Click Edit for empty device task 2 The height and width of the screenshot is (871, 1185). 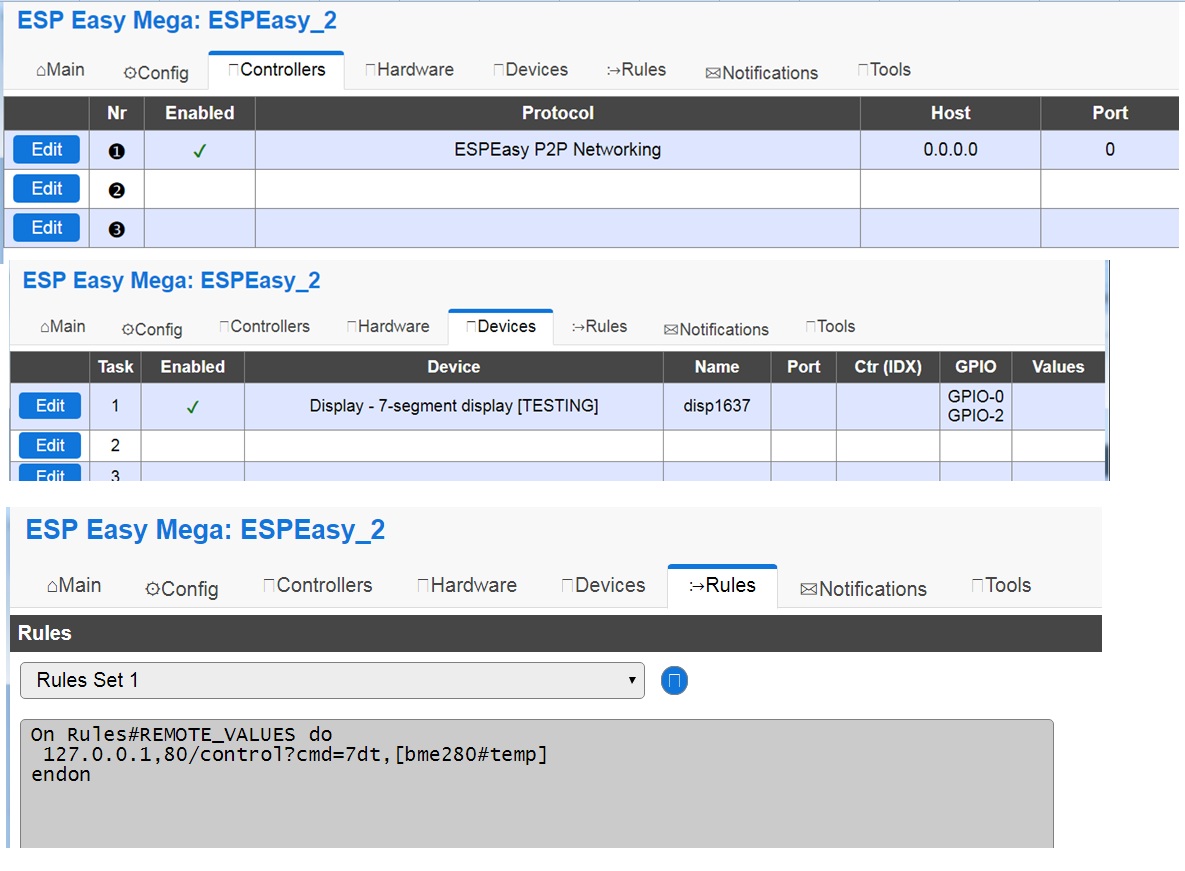click(50, 446)
